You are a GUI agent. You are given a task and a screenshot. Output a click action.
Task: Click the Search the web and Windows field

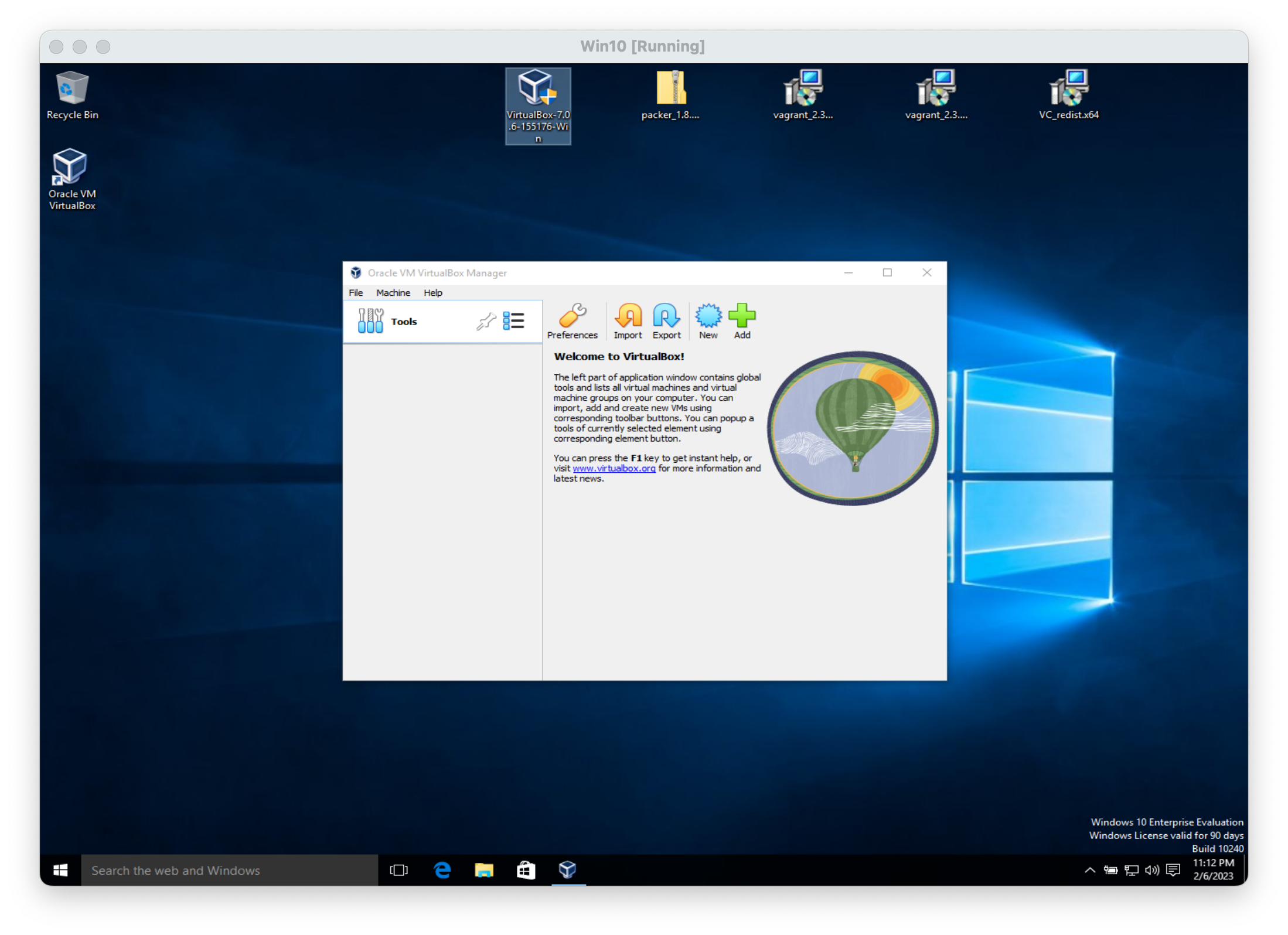[229, 870]
